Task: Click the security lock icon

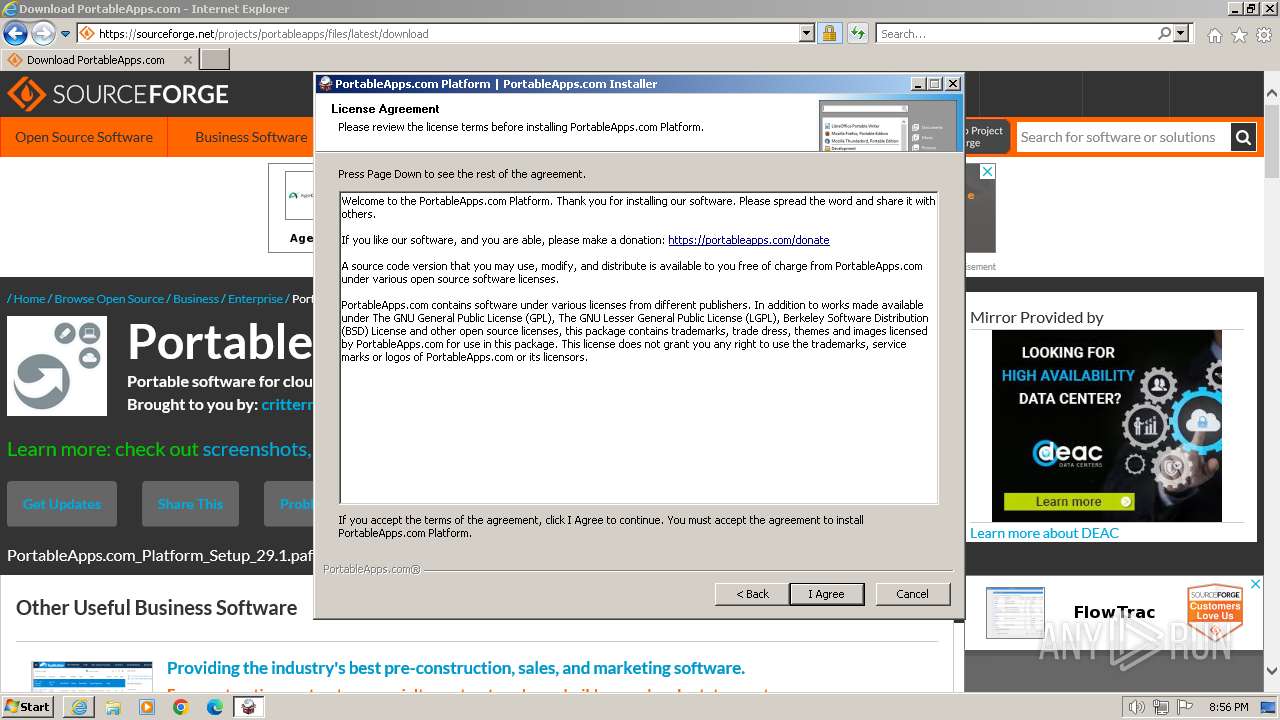Action: pyautogui.click(x=829, y=33)
